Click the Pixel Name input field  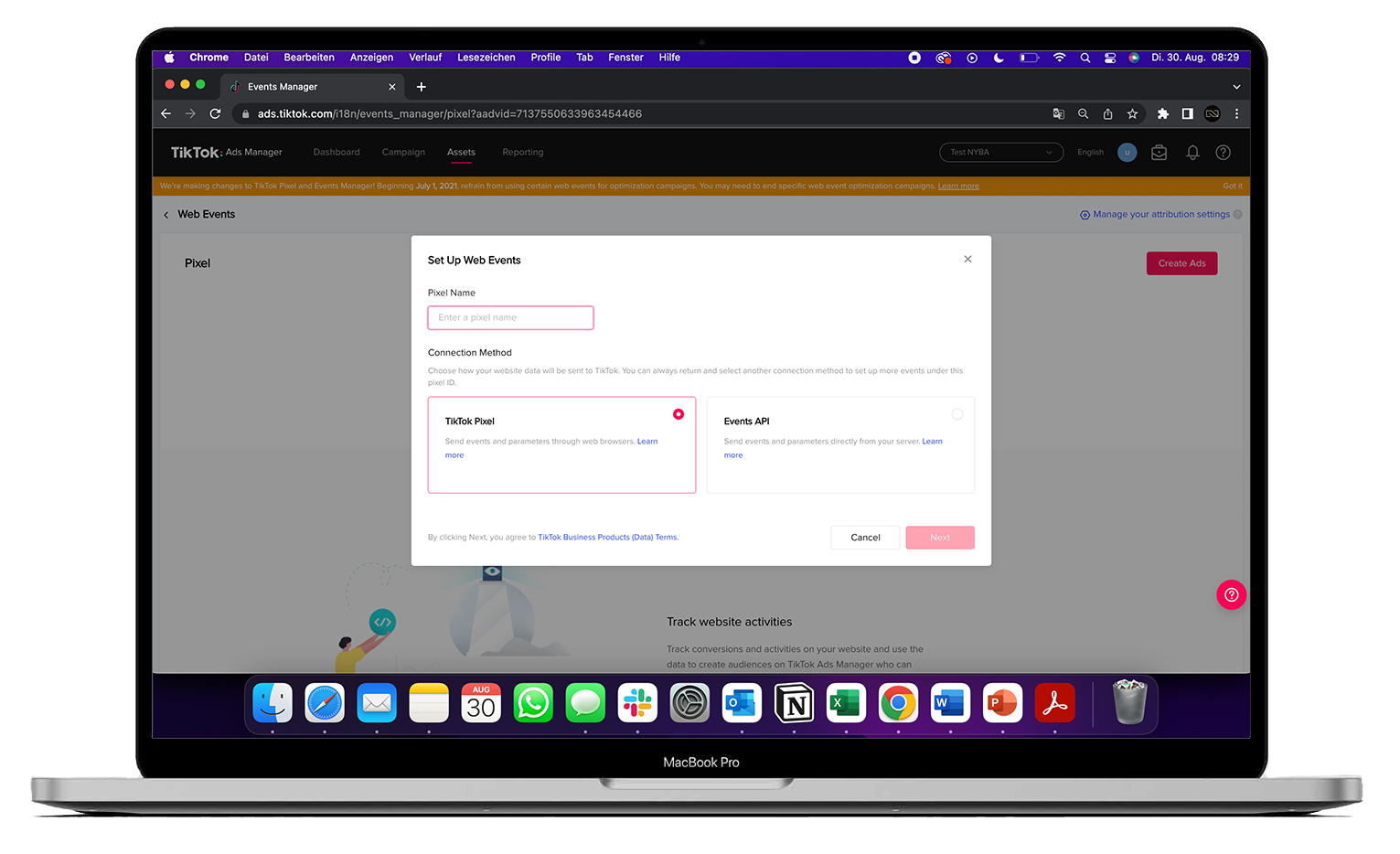pos(510,317)
